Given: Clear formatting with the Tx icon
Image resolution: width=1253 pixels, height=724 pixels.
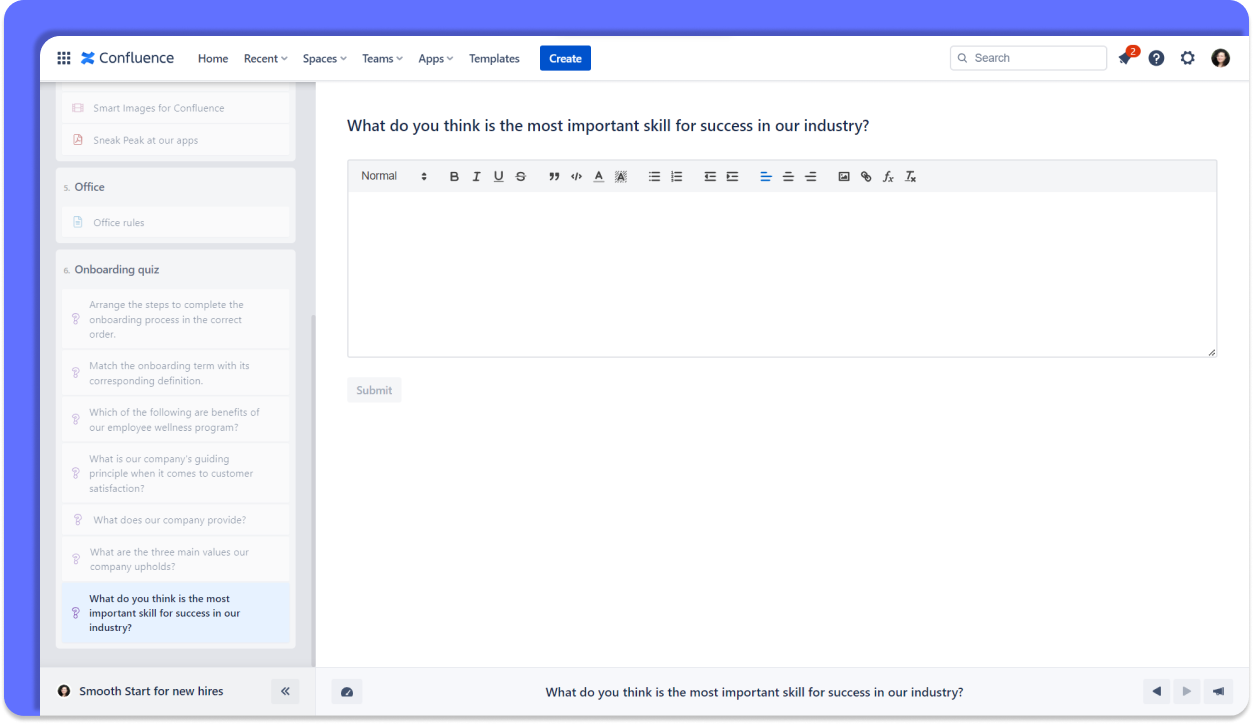Looking at the screenshot, I should 910,177.
